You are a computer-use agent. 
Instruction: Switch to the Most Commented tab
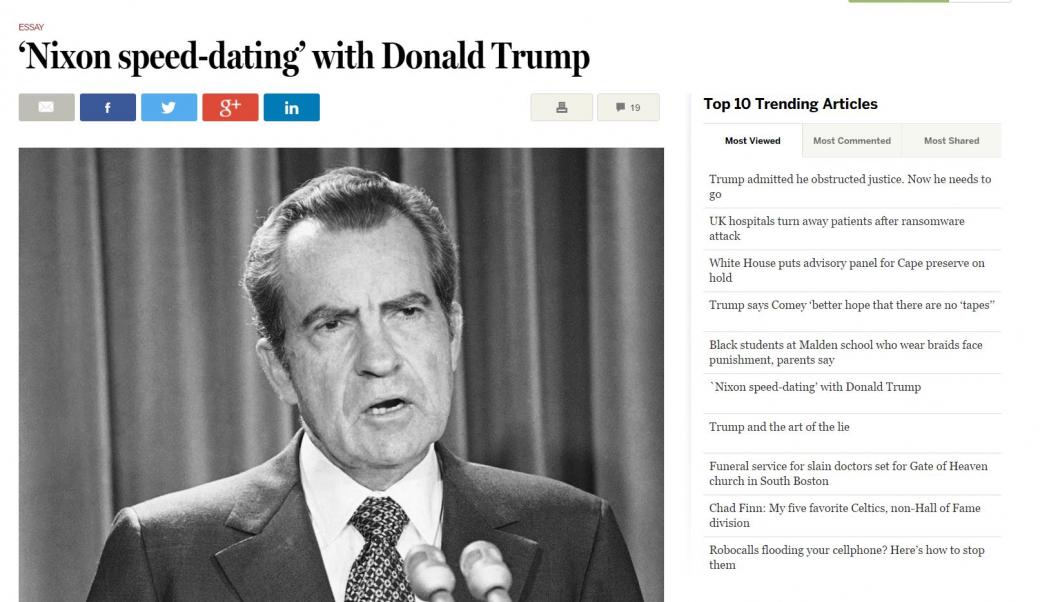(x=851, y=140)
